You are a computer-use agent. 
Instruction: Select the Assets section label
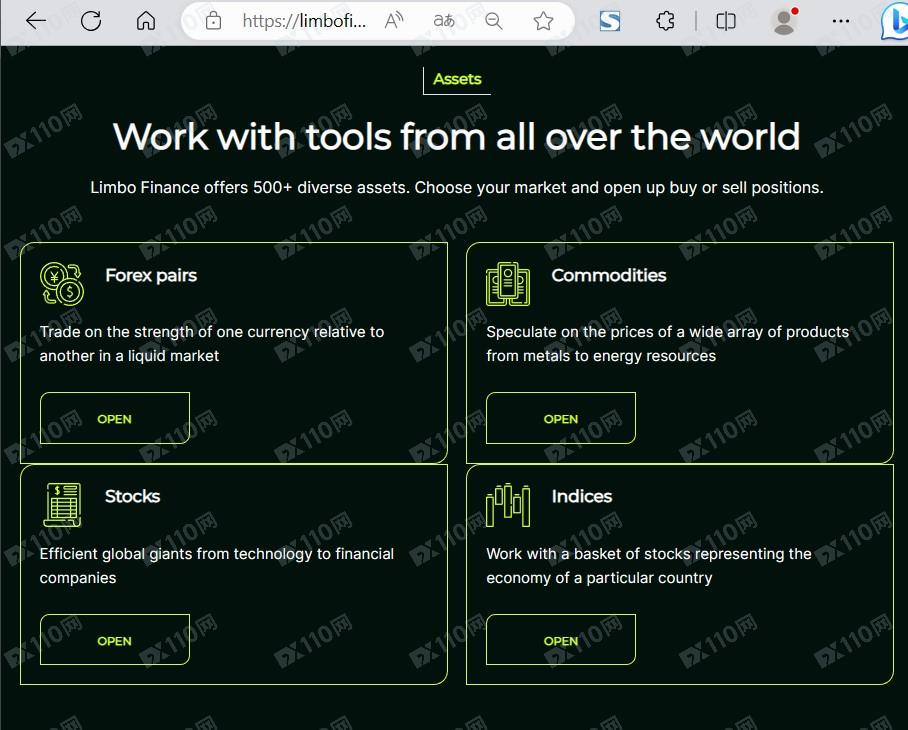[457, 79]
